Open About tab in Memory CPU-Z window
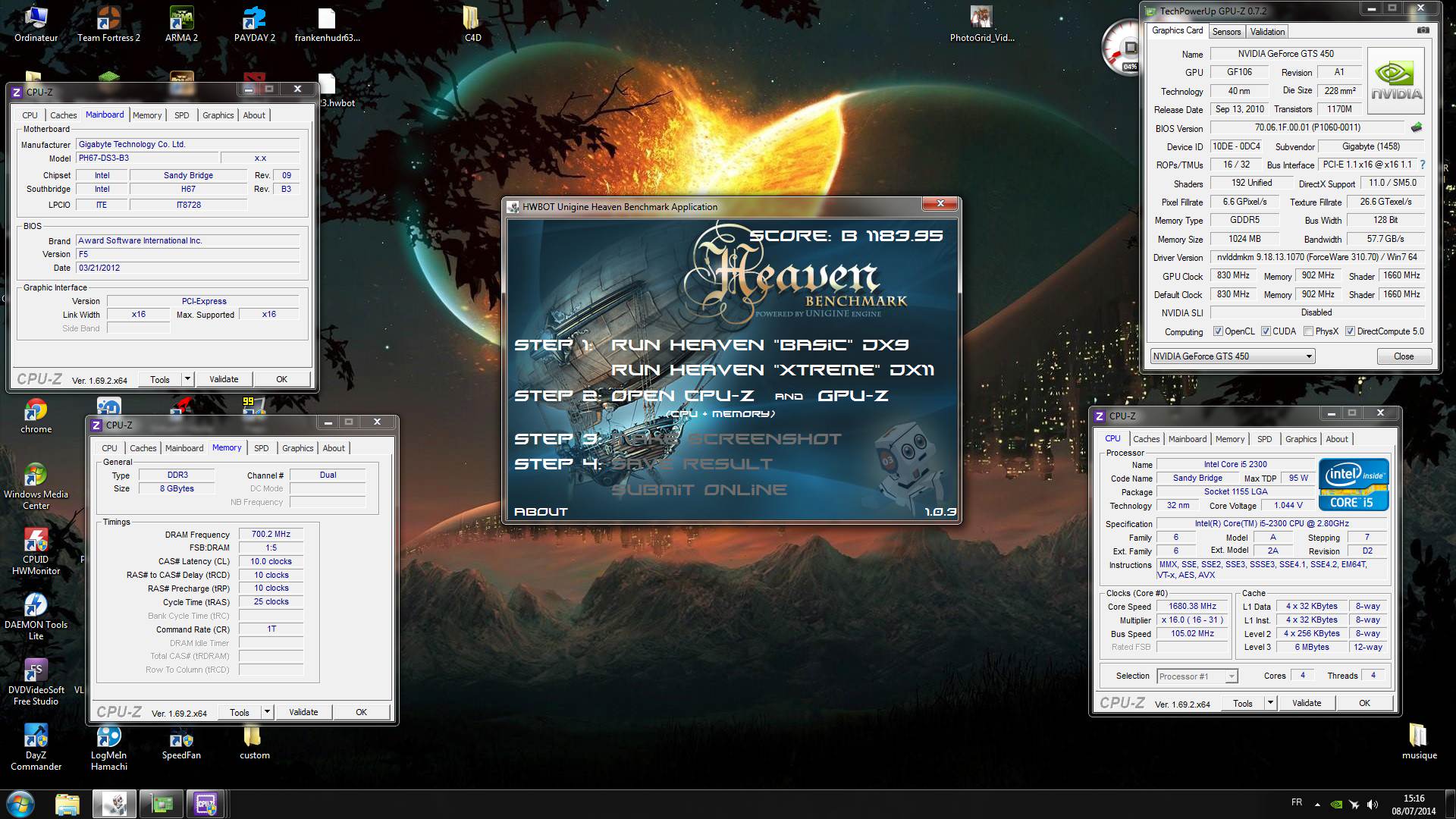1456x819 pixels. point(334,448)
